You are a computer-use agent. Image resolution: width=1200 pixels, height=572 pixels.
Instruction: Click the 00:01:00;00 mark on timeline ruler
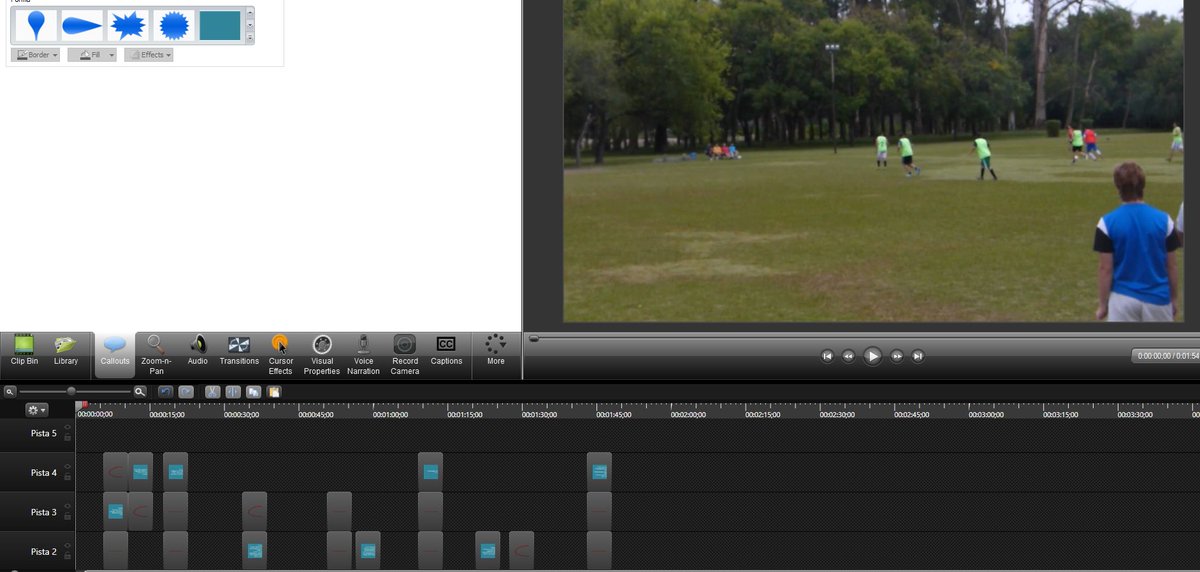390,414
